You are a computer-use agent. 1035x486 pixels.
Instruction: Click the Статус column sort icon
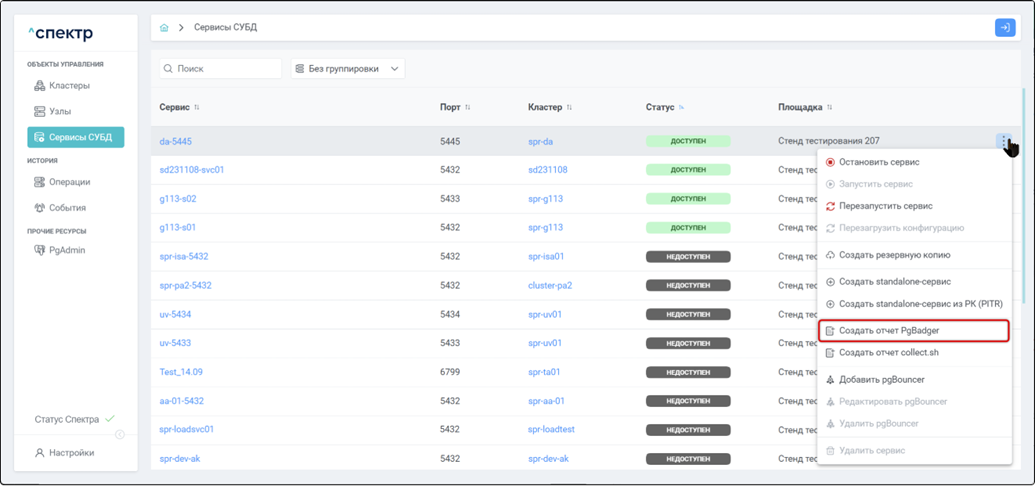point(682,108)
